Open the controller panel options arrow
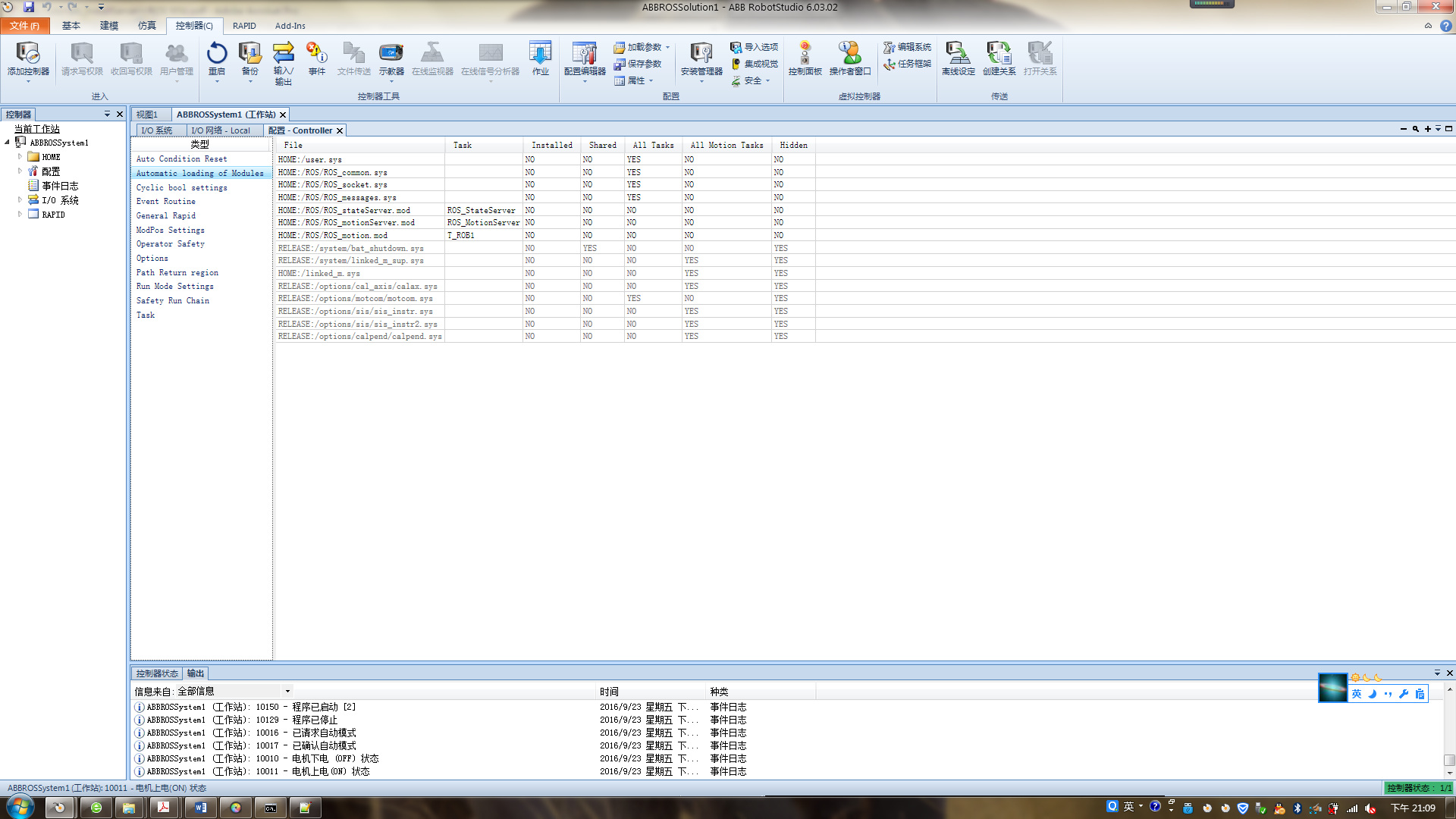Viewport: 1456px width, 819px height. click(107, 114)
